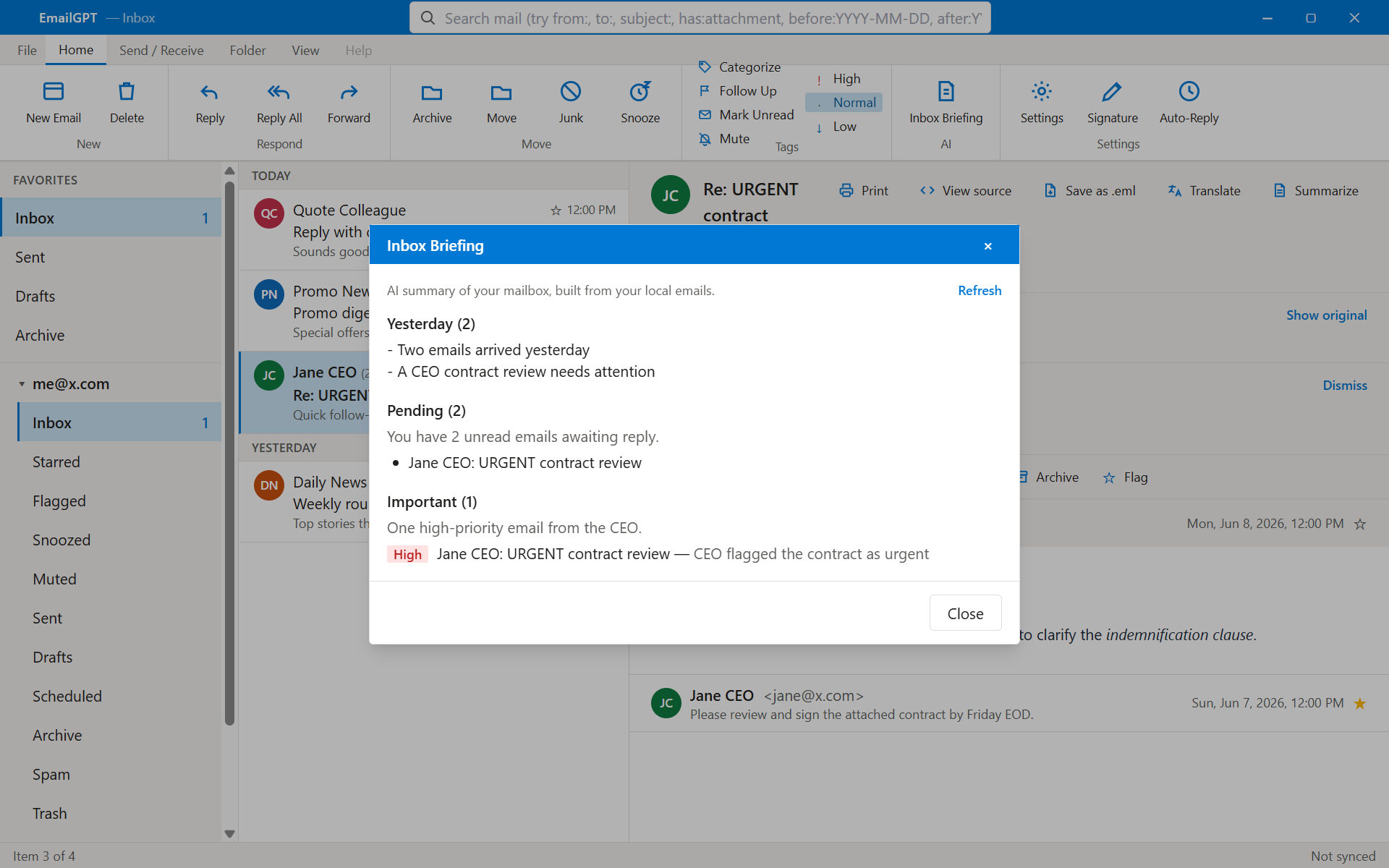This screenshot has height=868, width=1389.
Task: Open Inbox Briefing from the ribbon
Action: [x=946, y=102]
